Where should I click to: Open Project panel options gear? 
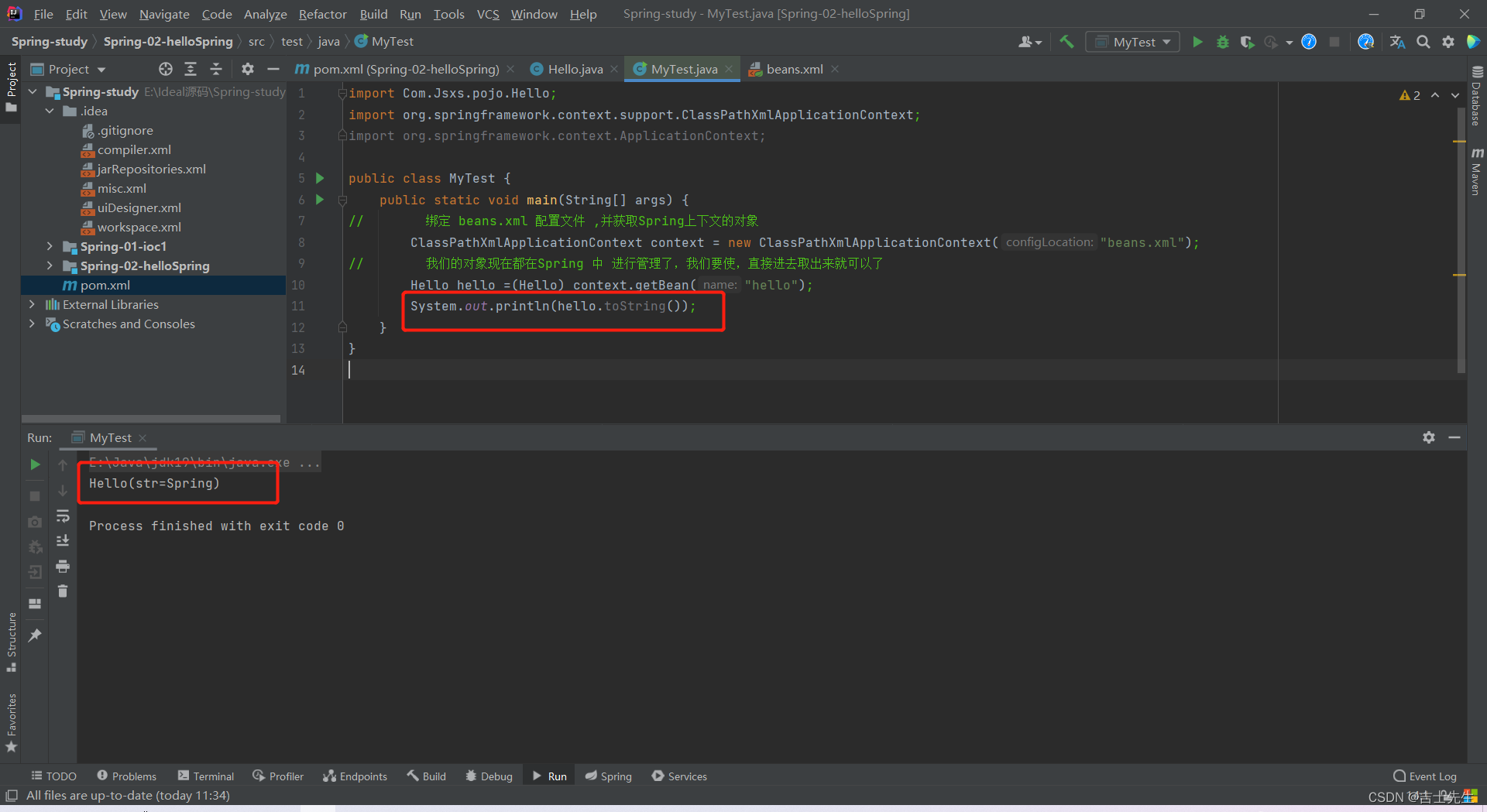247,69
